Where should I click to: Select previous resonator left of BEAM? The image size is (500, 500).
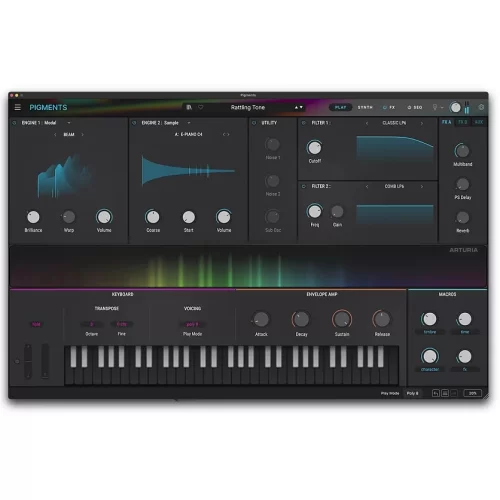point(55,135)
